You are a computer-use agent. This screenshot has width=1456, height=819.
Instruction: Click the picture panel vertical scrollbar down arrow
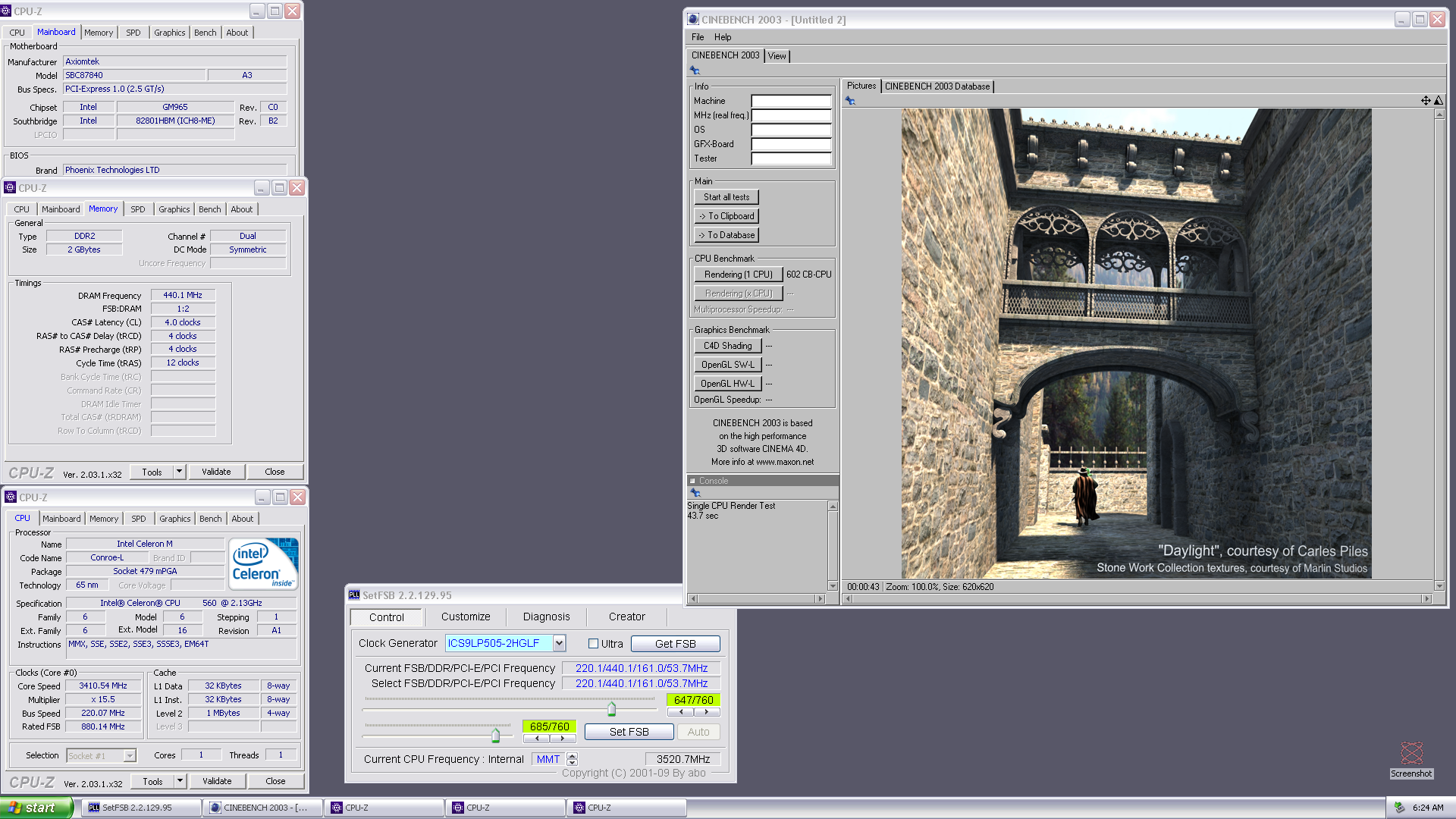click(1439, 586)
